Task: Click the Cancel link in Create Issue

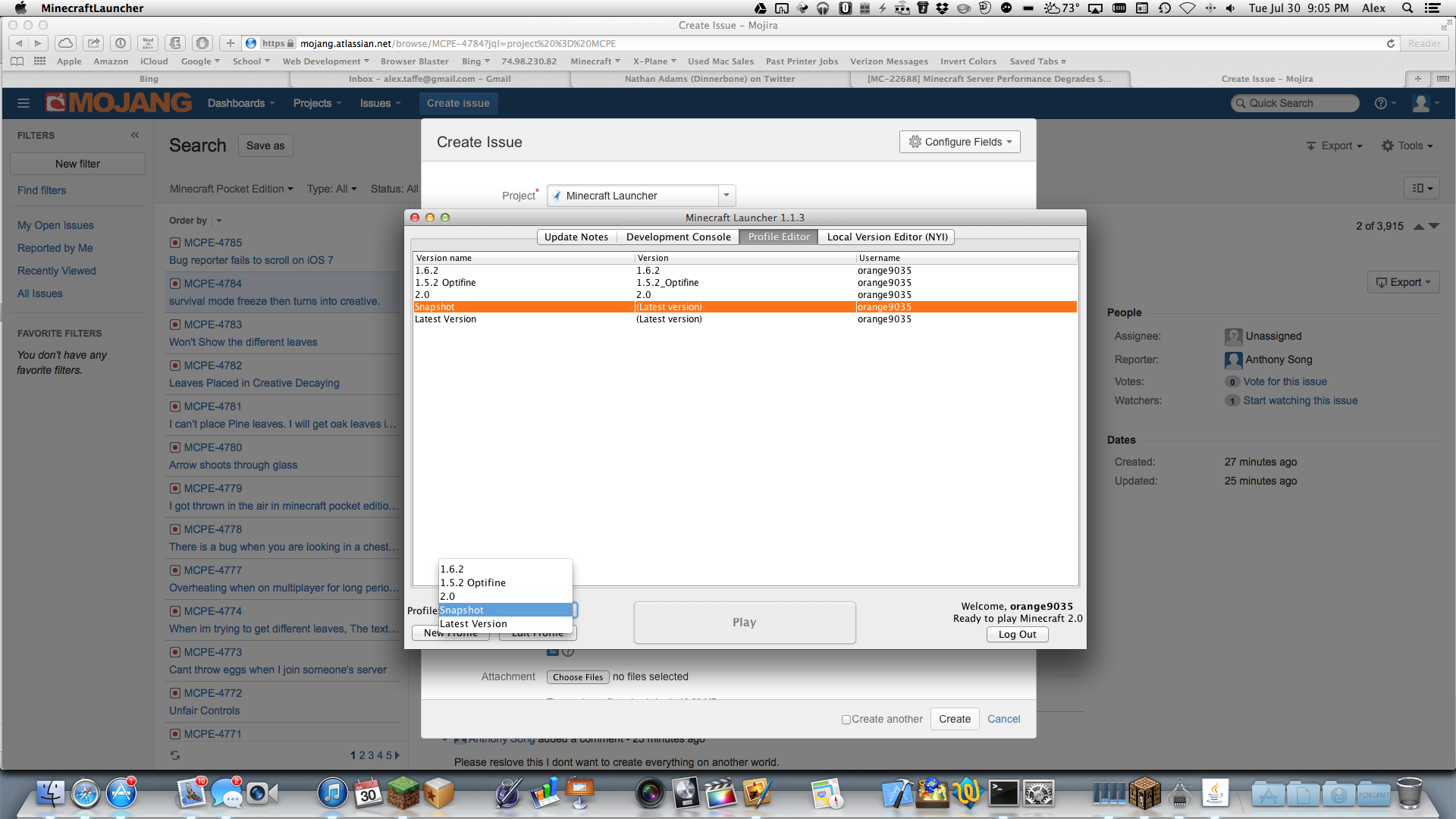Action: [x=1003, y=719]
